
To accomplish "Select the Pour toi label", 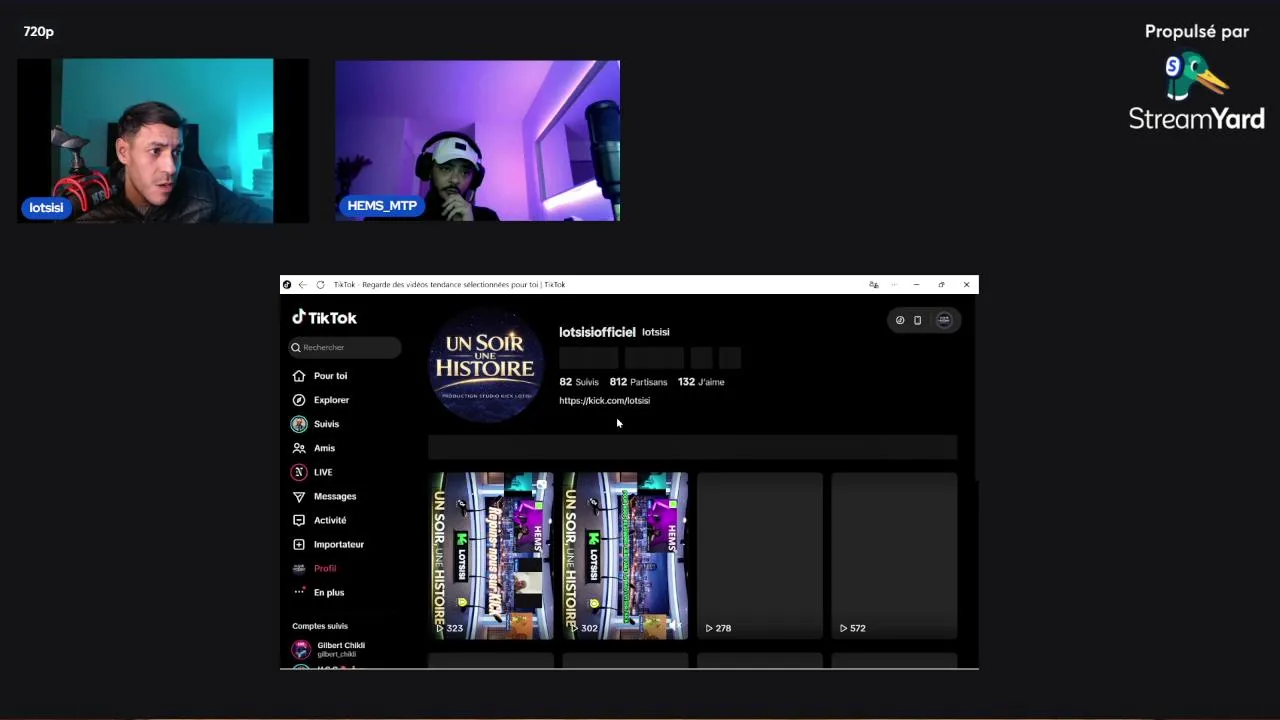I will point(330,376).
